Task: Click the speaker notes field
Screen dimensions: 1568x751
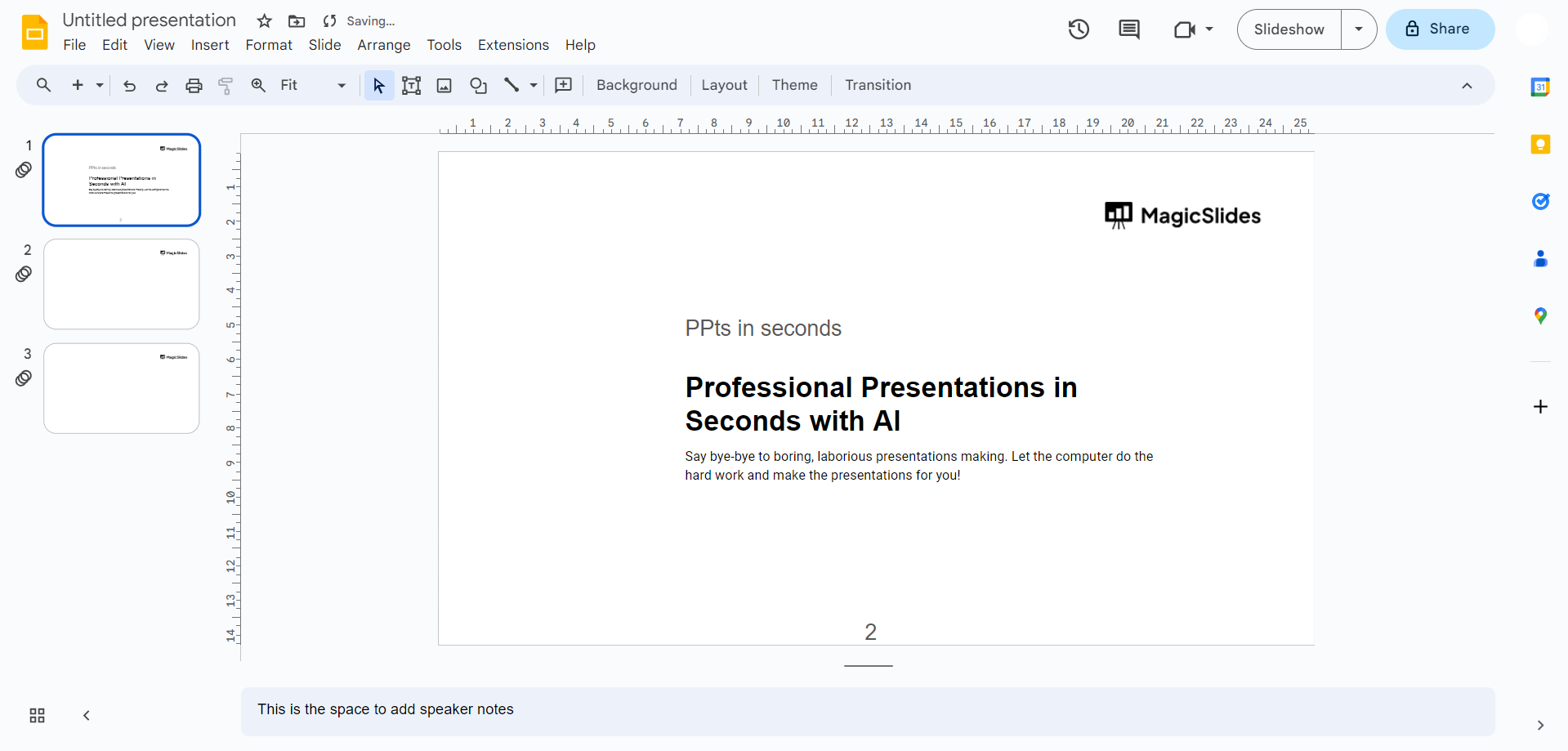Action: 866,710
